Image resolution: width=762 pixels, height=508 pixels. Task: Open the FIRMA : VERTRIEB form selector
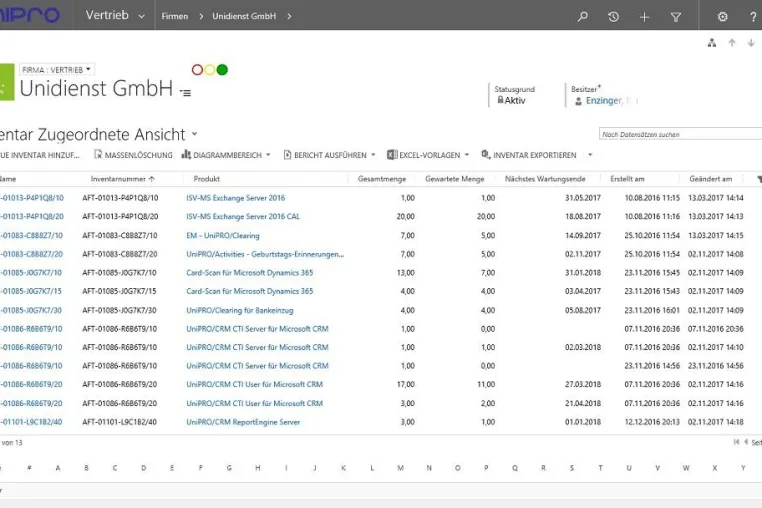point(56,70)
